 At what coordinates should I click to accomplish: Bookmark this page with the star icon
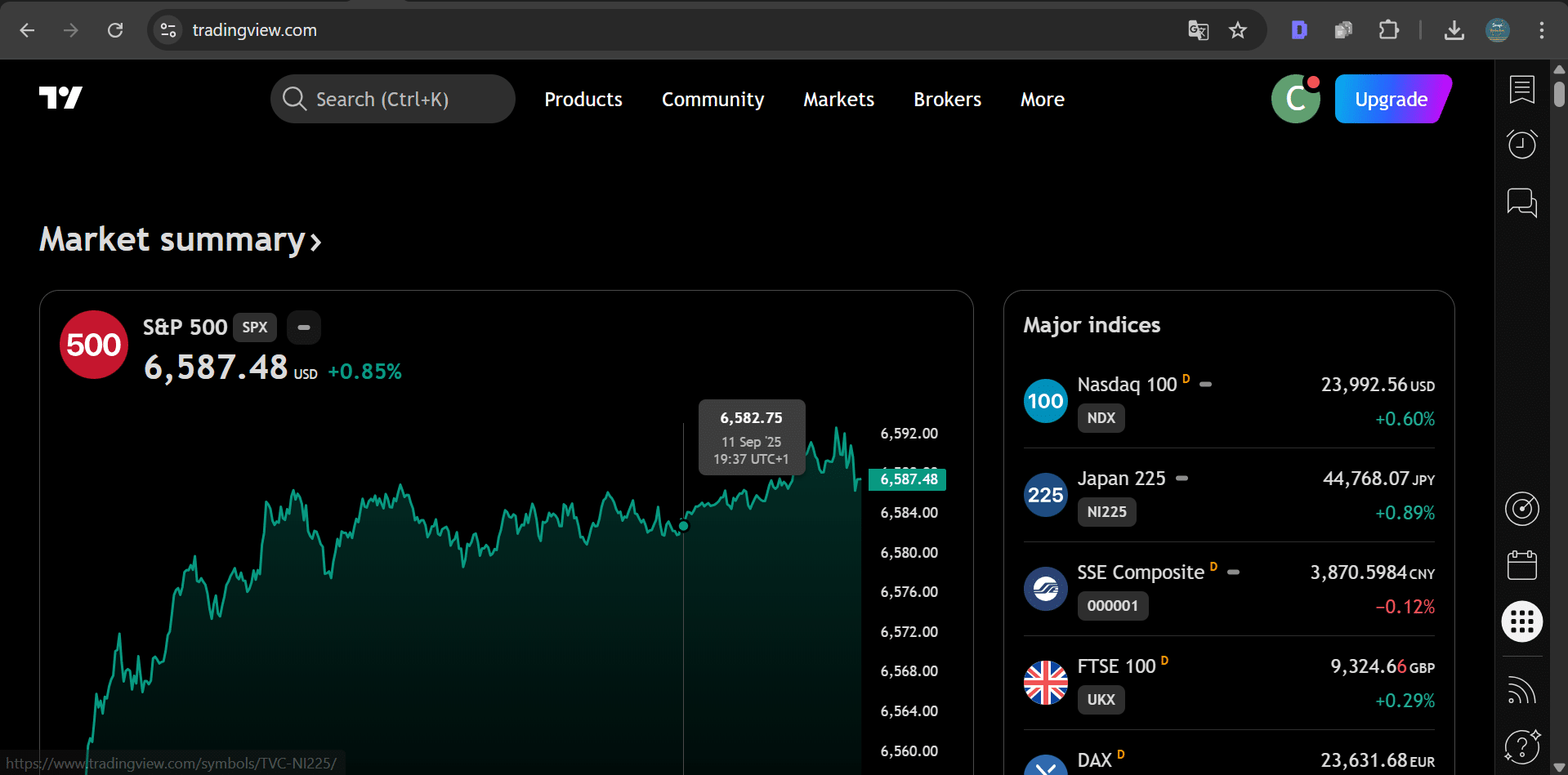[1238, 30]
